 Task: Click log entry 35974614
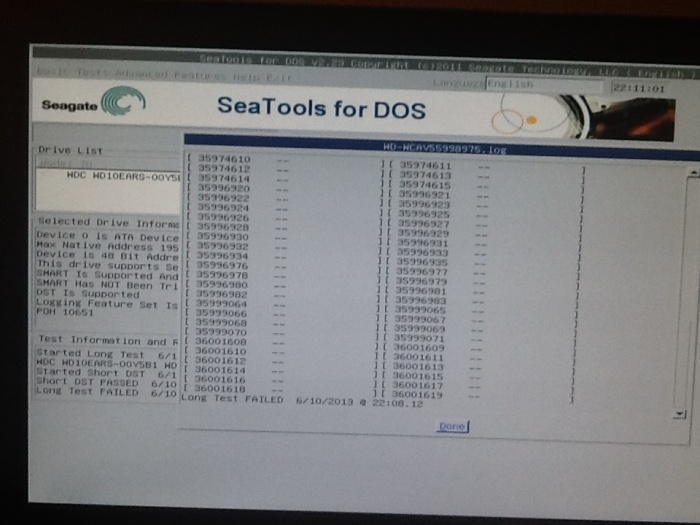pos(224,178)
